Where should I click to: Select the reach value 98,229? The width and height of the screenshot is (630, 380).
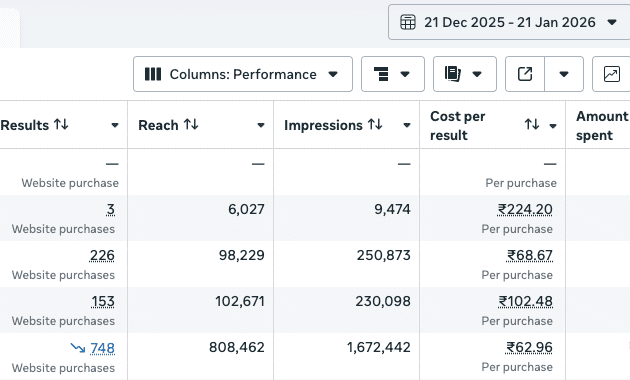coord(241,255)
